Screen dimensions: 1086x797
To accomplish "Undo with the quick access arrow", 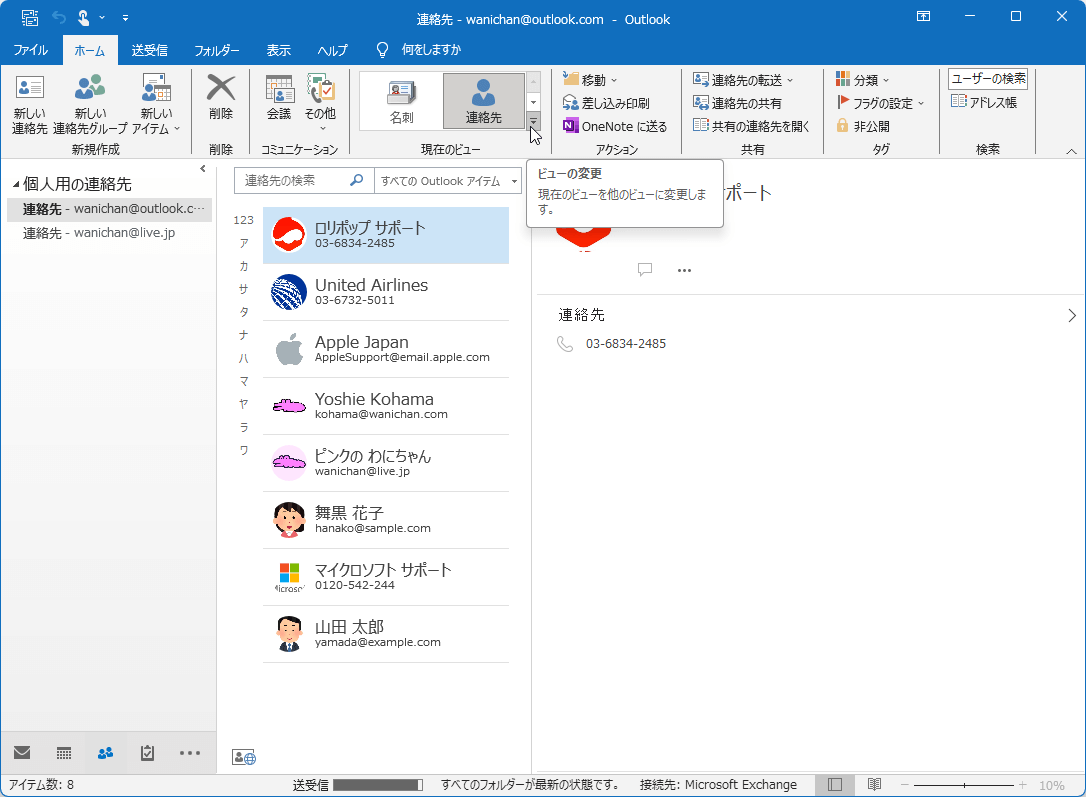I will [x=59, y=18].
